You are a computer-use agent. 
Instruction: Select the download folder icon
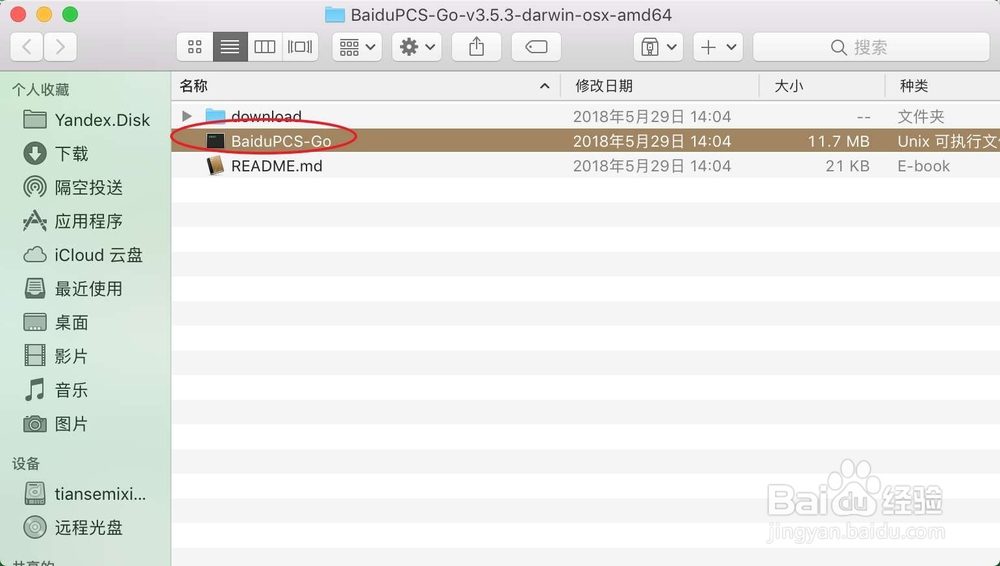pos(216,116)
